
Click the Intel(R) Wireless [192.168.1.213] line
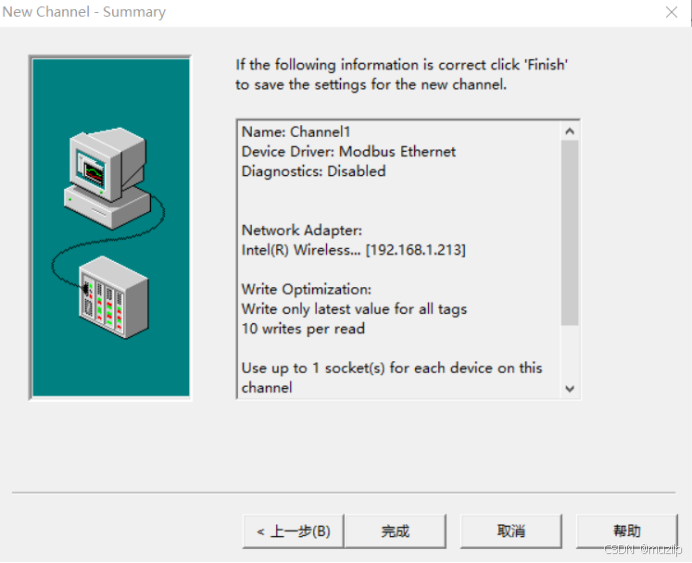(353, 250)
